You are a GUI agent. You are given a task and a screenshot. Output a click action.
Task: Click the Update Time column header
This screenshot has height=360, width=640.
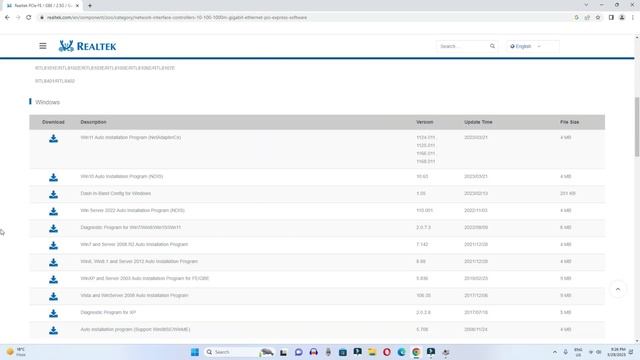click(x=478, y=122)
